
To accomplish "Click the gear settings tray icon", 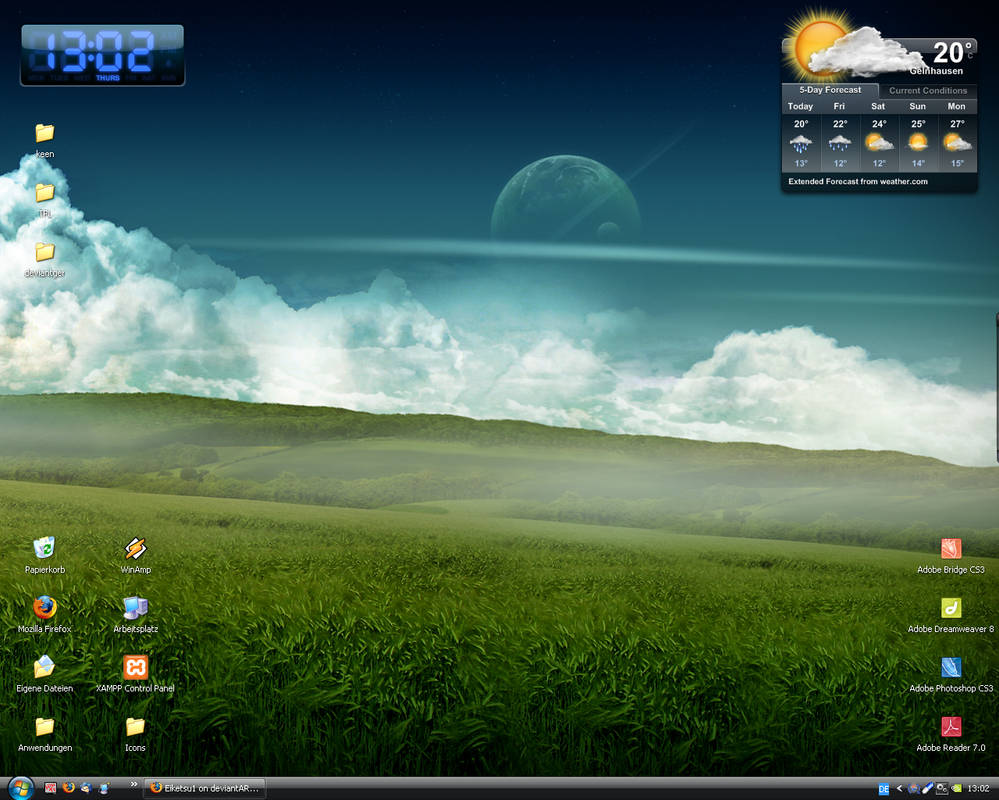I will [942, 789].
